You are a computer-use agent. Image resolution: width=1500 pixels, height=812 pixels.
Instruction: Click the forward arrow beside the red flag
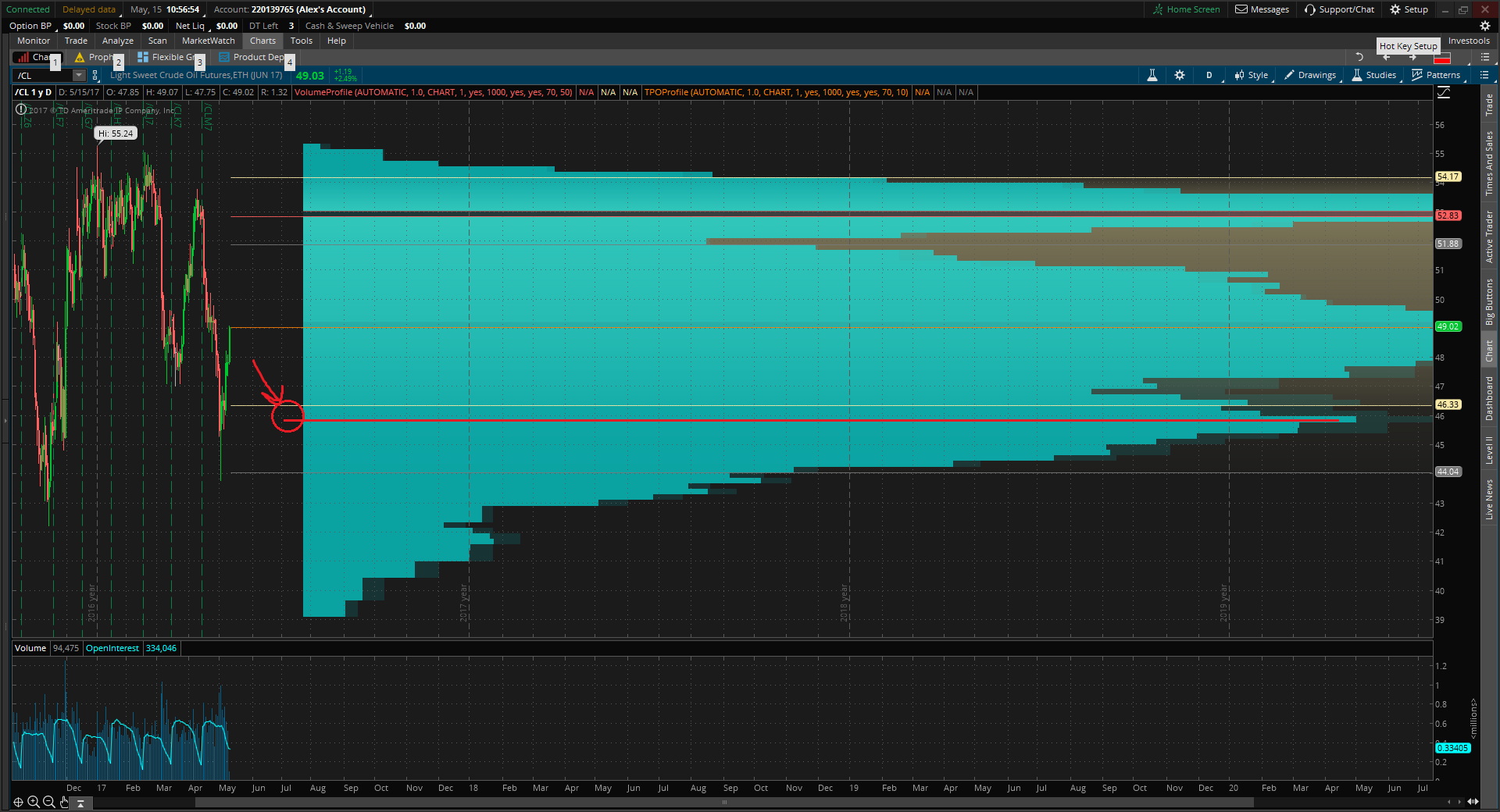pyautogui.click(x=1412, y=59)
